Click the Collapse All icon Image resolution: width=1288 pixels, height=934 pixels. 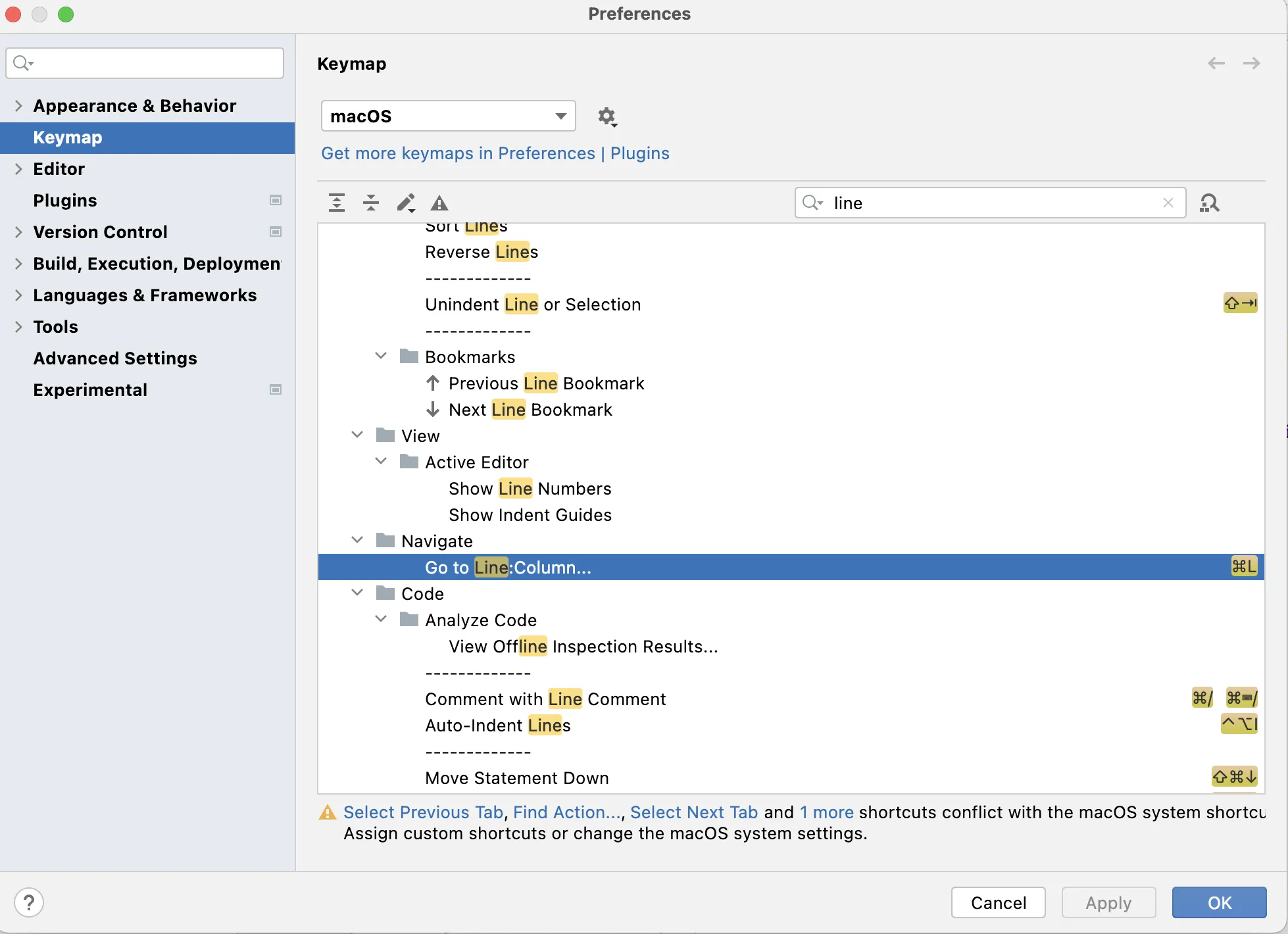point(371,203)
